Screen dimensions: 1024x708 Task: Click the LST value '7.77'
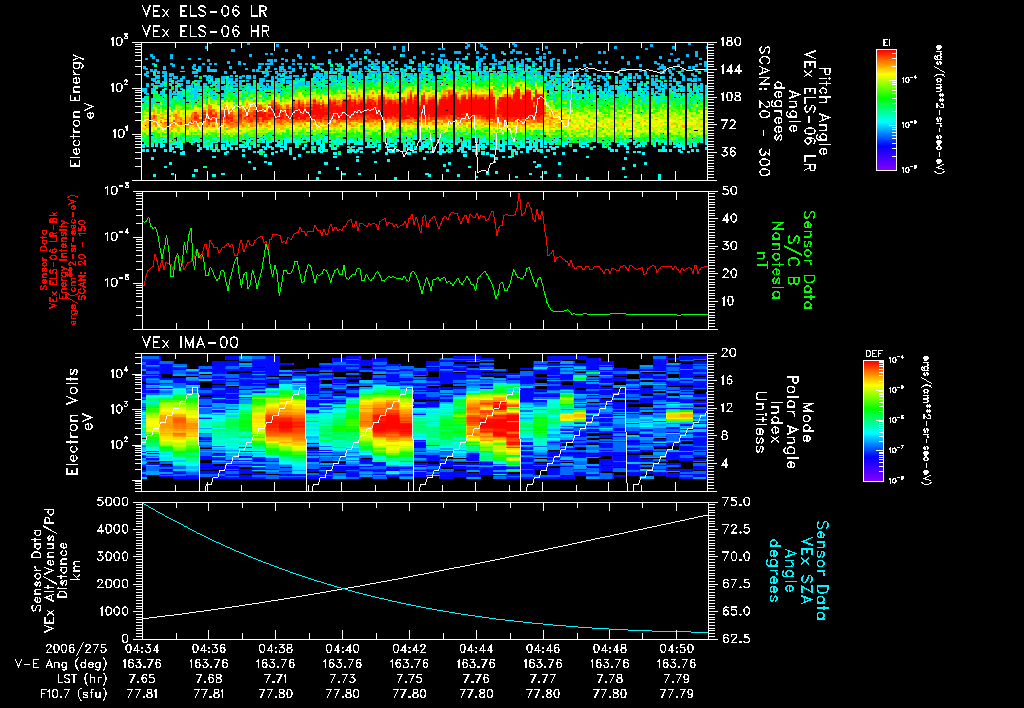tap(543, 679)
